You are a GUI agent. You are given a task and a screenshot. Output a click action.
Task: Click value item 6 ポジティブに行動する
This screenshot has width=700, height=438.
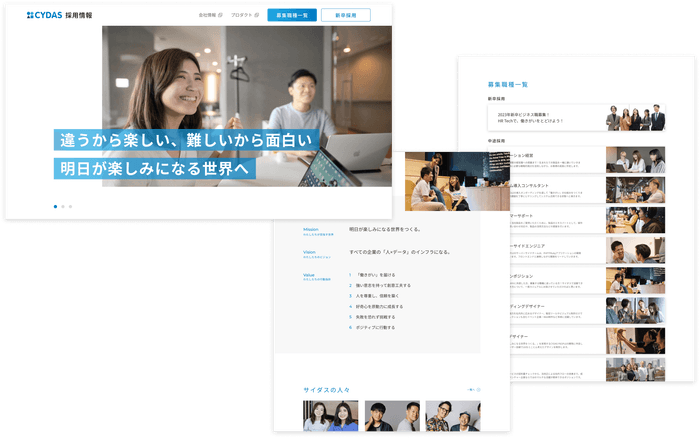point(372,328)
